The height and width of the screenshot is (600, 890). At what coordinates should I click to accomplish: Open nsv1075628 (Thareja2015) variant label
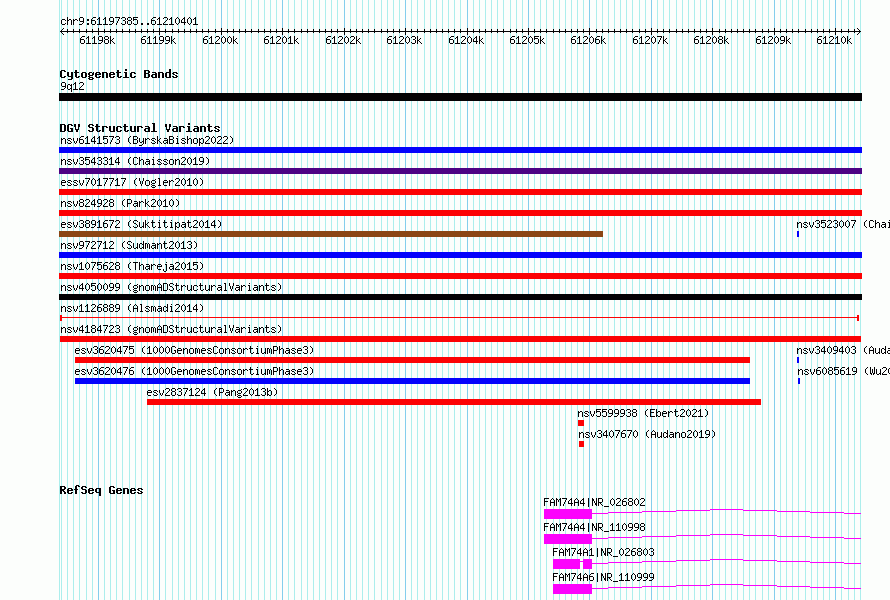(x=132, y=266)
